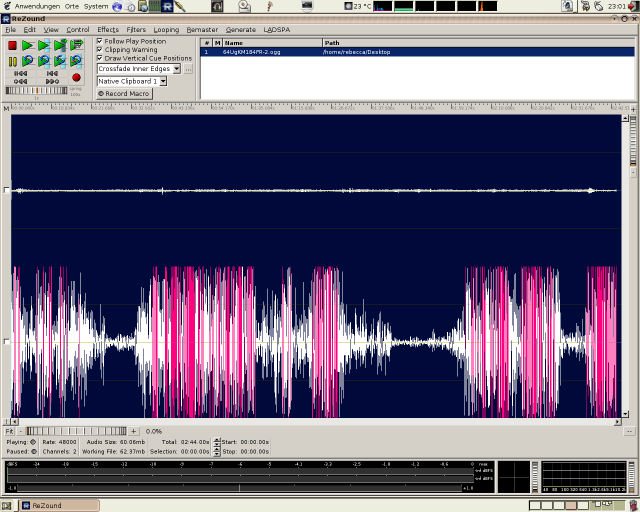Play selection once button

click(x=44, y=45)
